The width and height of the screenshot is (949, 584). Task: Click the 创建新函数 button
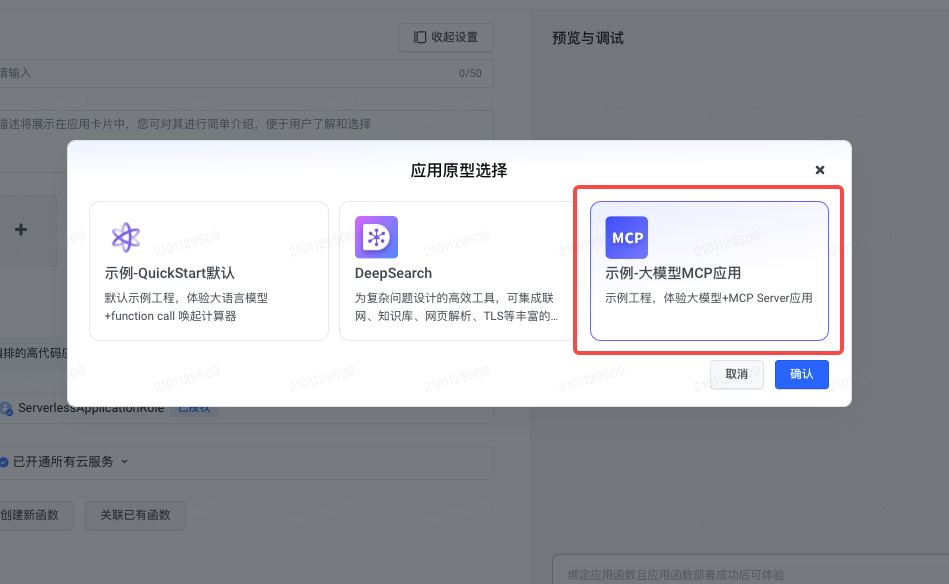34,515
